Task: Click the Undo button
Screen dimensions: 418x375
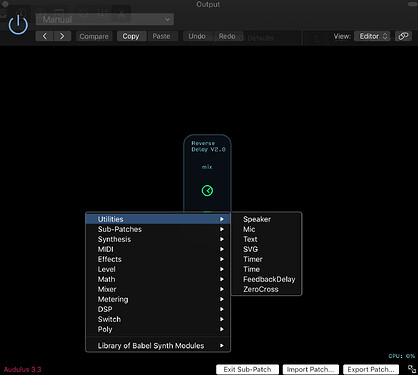Action: tap(197, 36)
